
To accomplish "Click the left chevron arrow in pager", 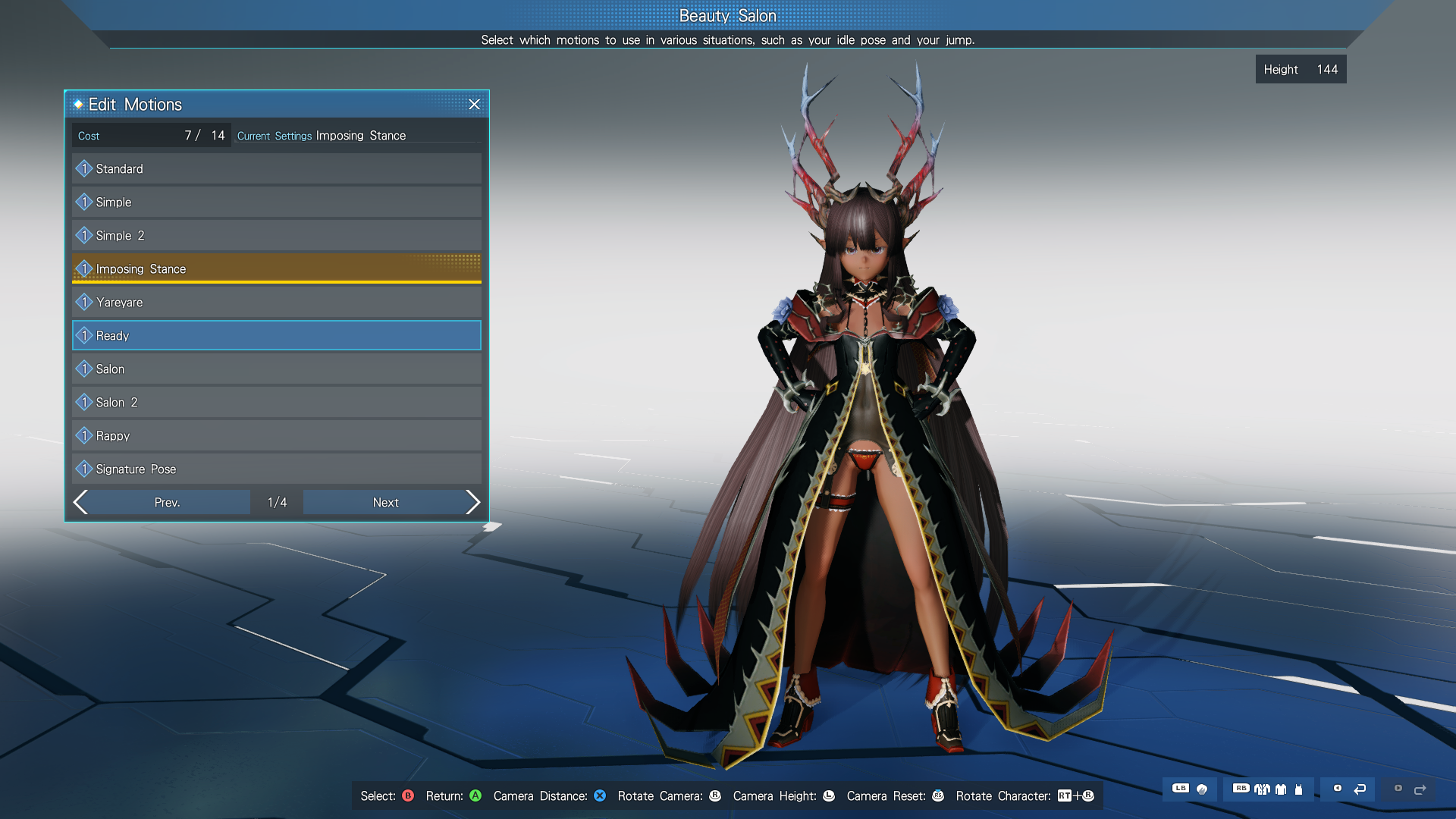I will coord(80,502).
